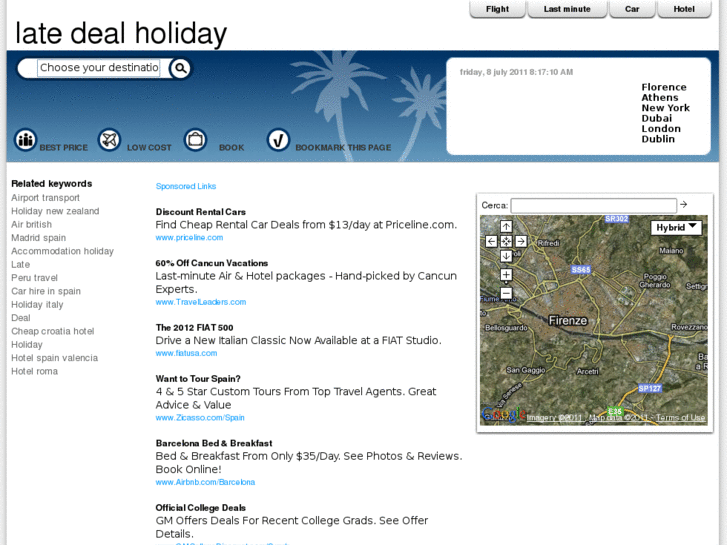Open 60% Off Cancun Vacations ad
This screenshot has width=727, height=545.
pos(212,263)
